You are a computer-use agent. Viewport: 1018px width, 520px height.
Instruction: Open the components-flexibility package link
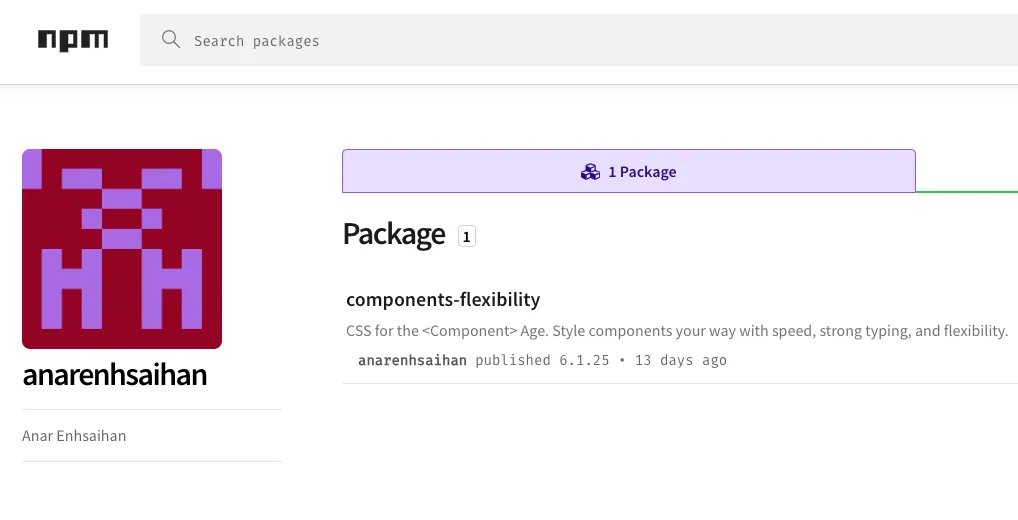pyautogui.click(x=443, y=299)
